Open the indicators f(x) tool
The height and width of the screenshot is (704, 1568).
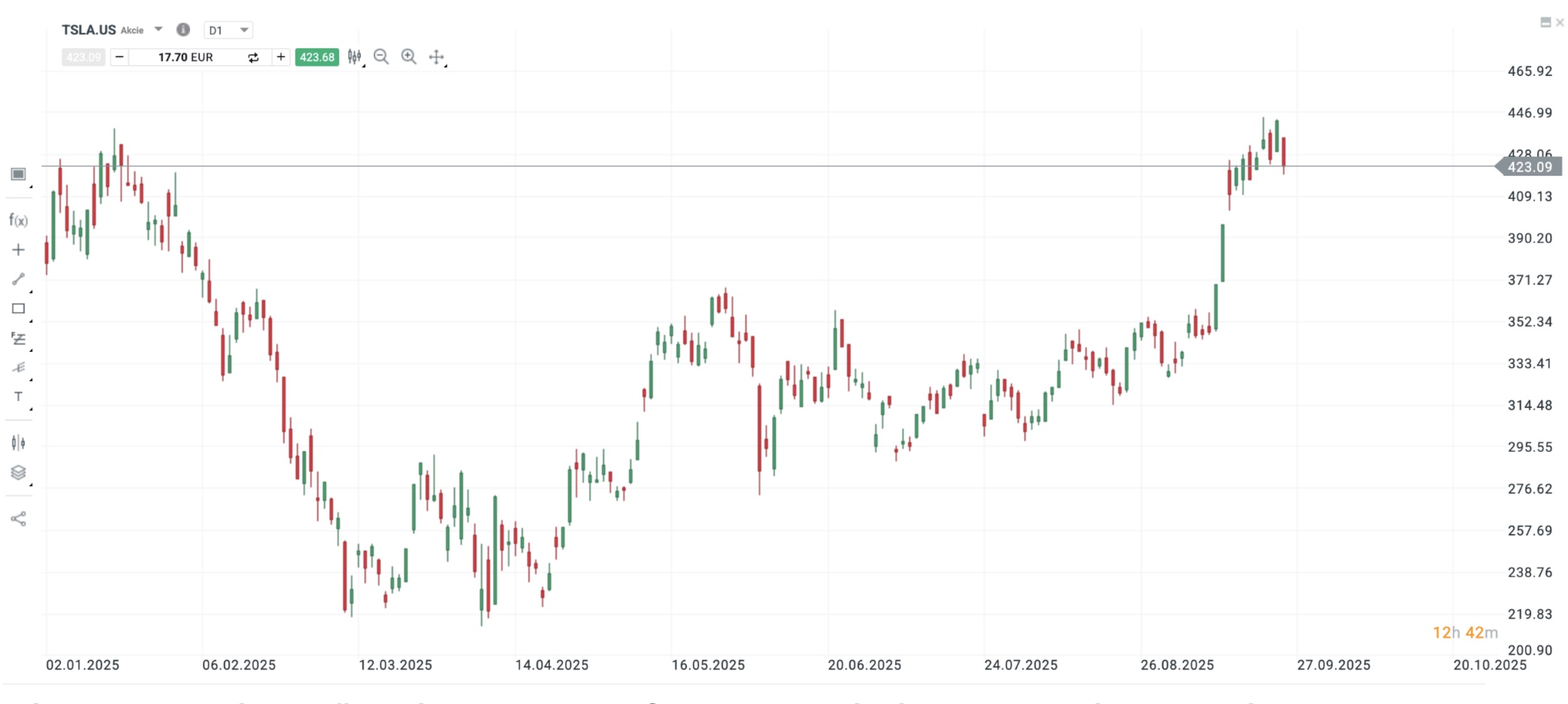point(18,220)
